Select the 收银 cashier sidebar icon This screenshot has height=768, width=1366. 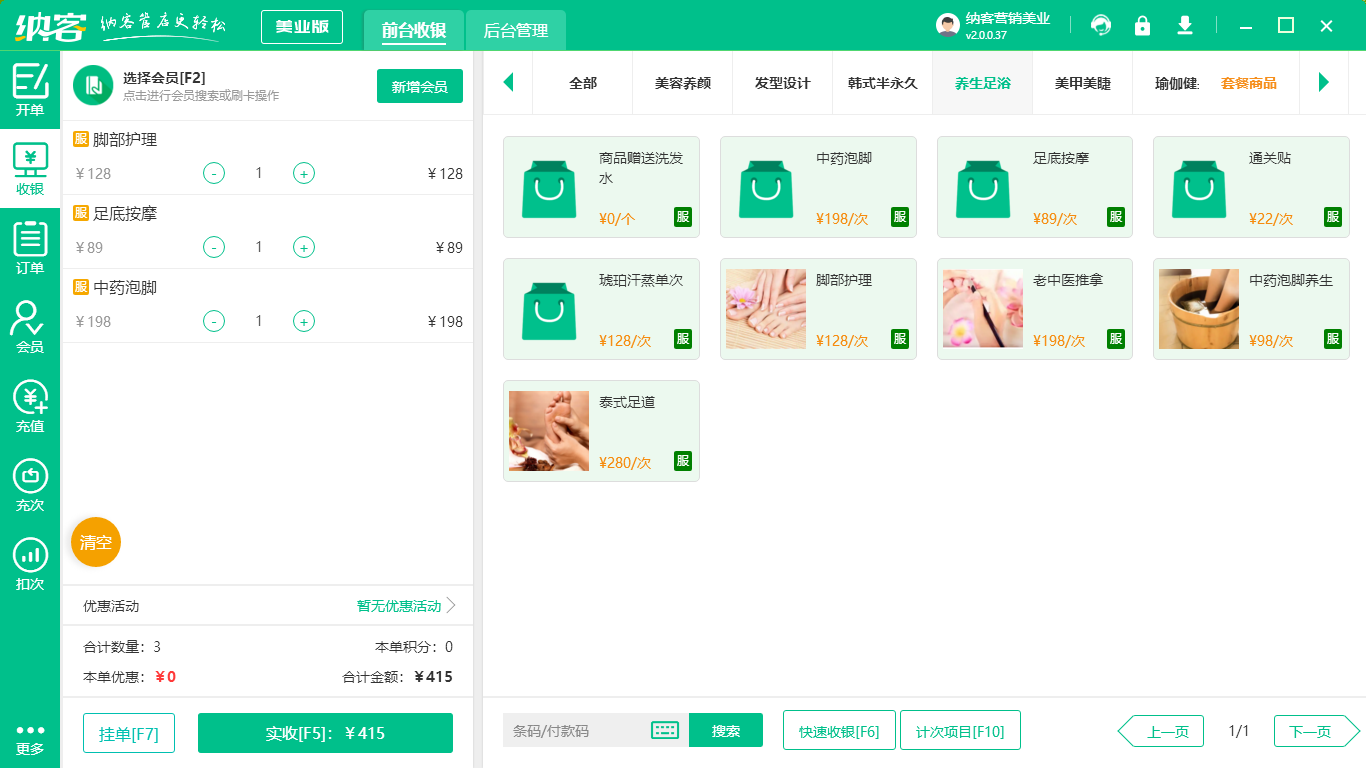click(x=30, y=169)
